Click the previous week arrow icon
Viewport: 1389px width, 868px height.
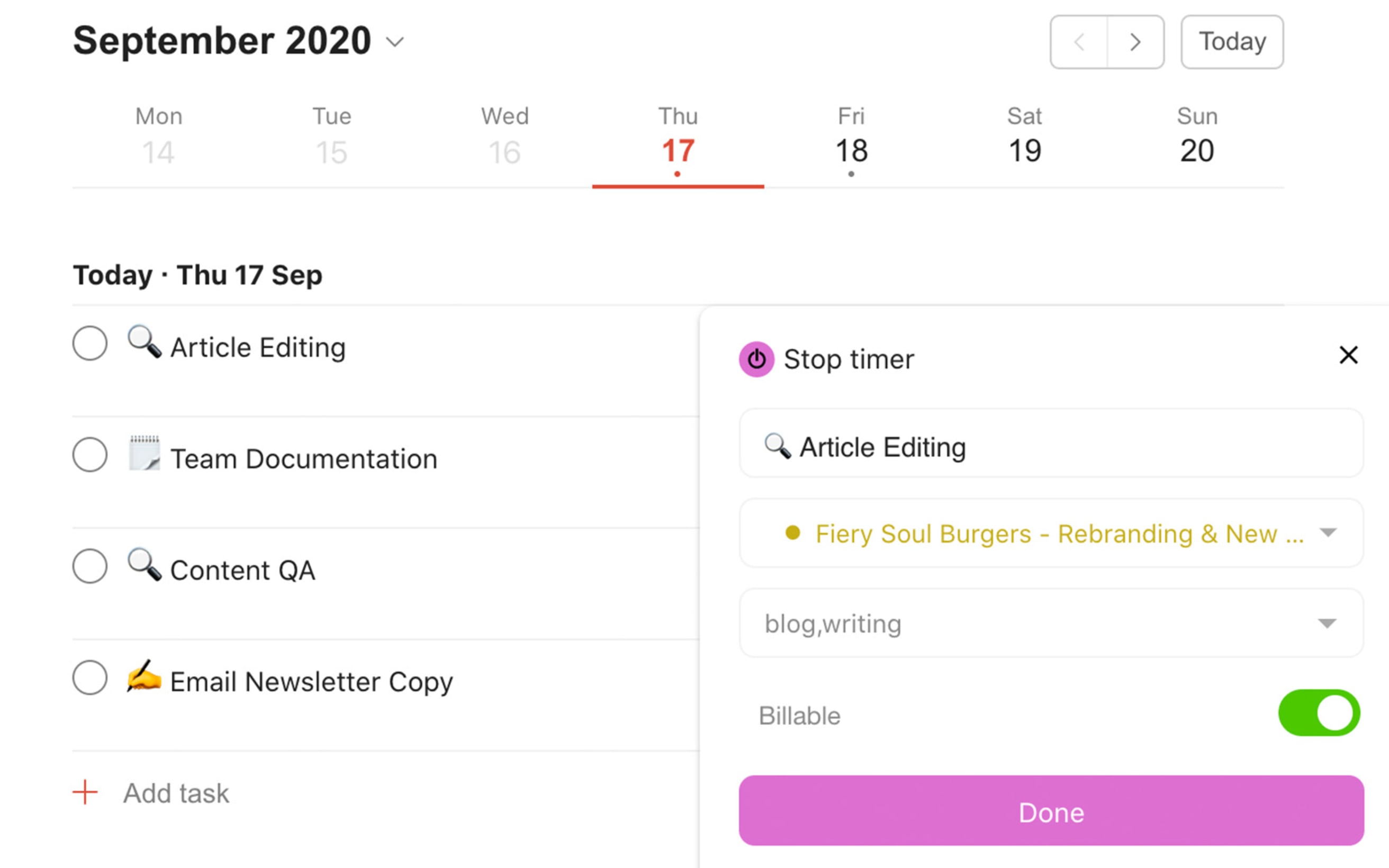coord(1079,42)
